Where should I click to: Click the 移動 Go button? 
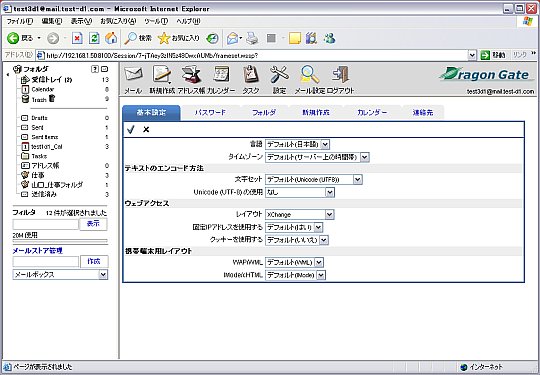tap(493, 55)
